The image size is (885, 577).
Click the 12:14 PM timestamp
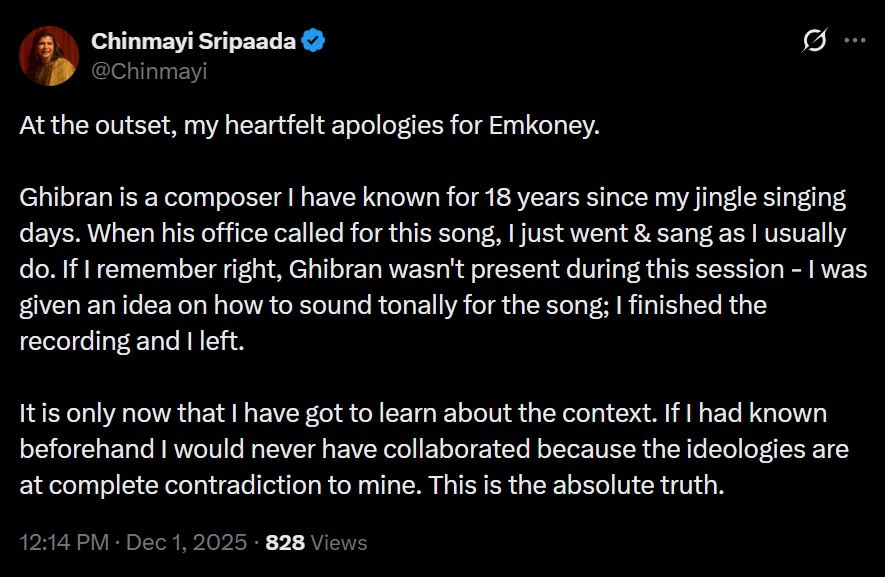coord(62,543)
